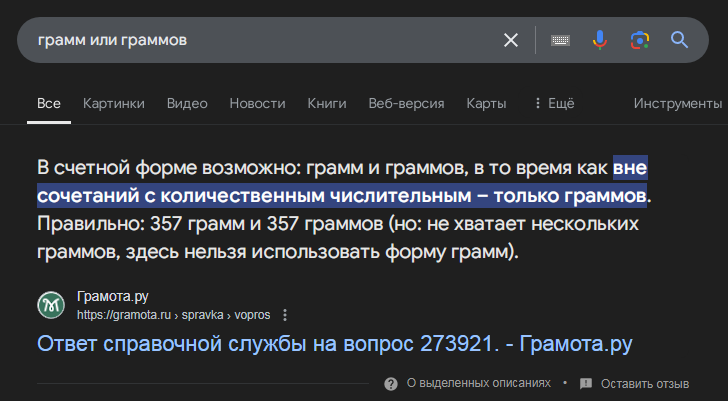The height and width of the screenshot is (401, 728).
Task: Go to the Новости tab
Action: 257,103
